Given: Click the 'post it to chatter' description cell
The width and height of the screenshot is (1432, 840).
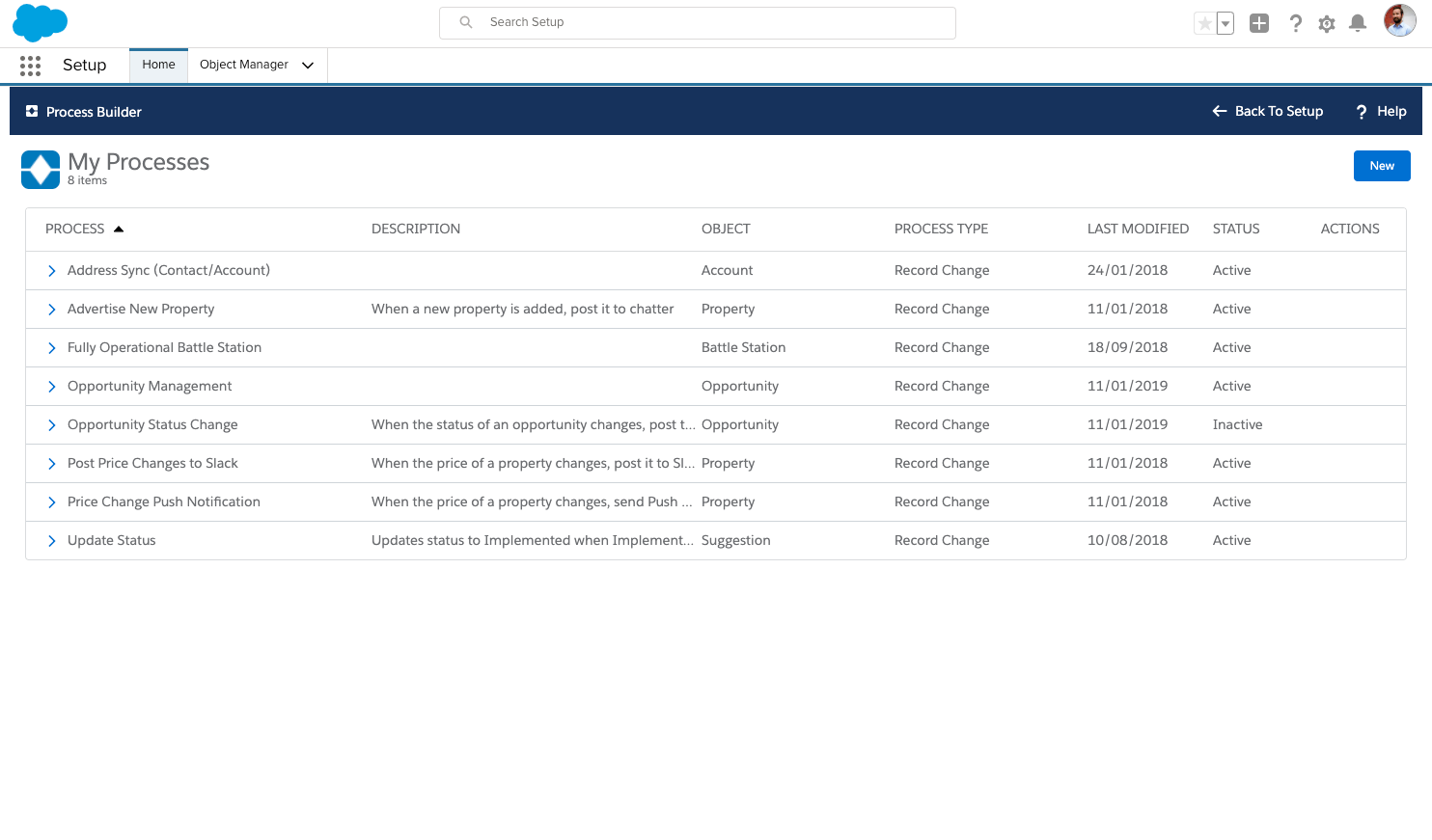Looking at the screenshot, I should pyautogui.click(x=523, y=309).
